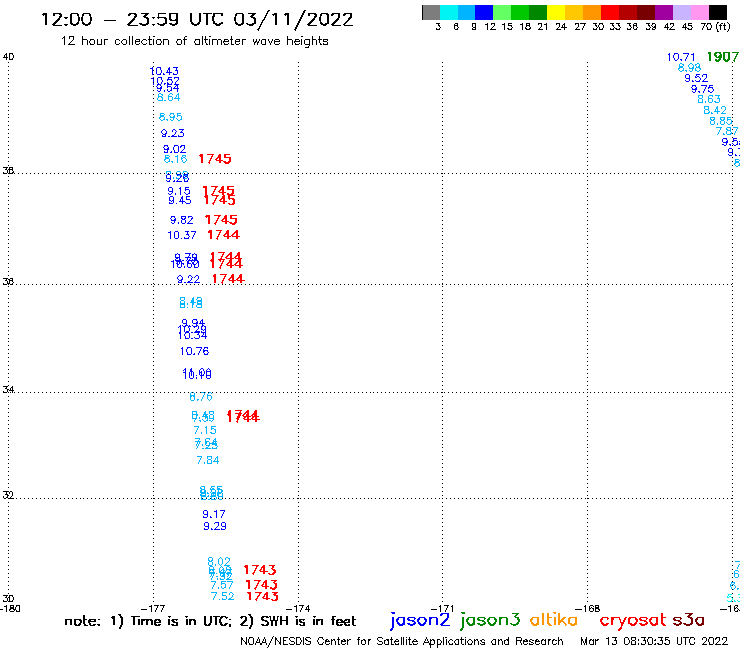Image resolution: width=740 pixels, height=650 pixels.
Task: Click the 1744 timestamp beside 9.22
Action: point(228,279)
